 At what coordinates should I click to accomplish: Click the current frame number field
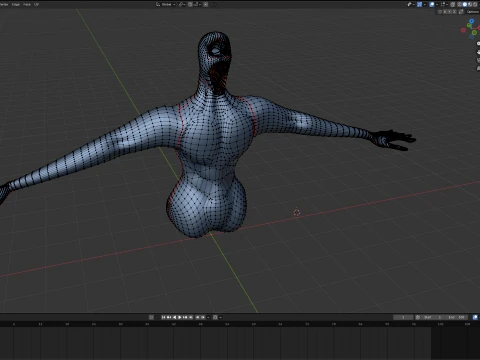[403, 317]
